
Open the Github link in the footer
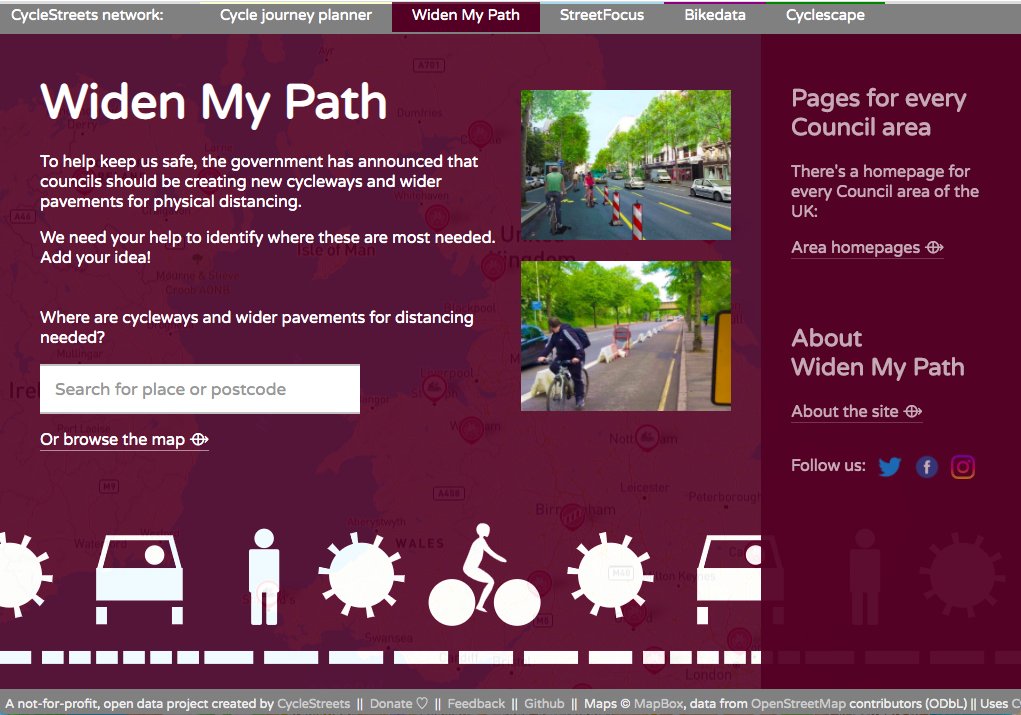tap(544, 703)
